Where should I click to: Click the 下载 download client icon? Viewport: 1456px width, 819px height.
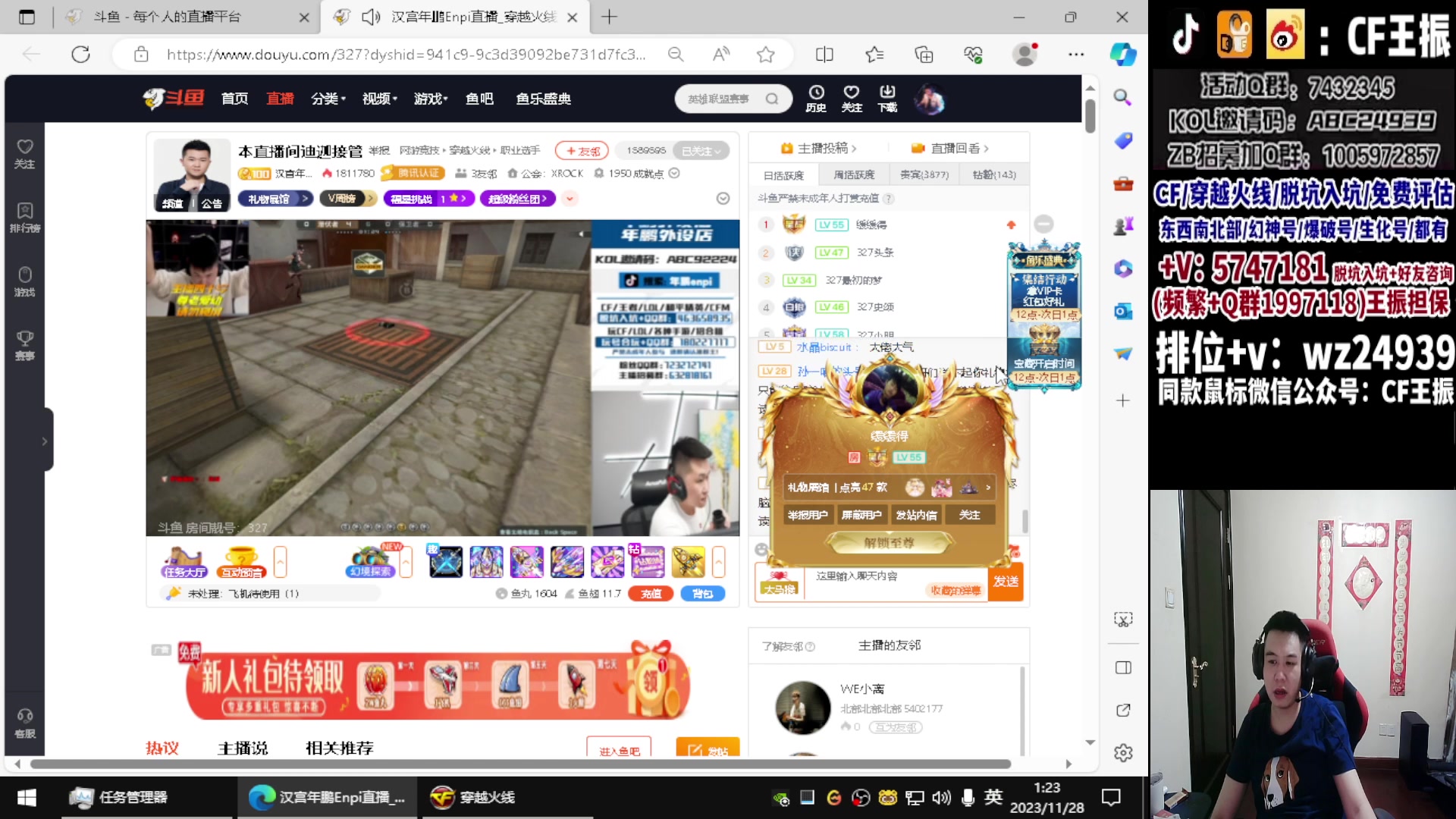pos(886,99)
